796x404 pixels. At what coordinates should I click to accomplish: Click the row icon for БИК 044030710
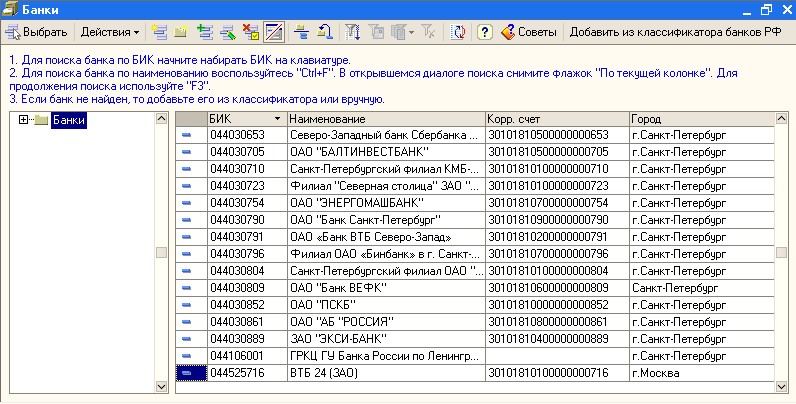(x=186, y=169)
